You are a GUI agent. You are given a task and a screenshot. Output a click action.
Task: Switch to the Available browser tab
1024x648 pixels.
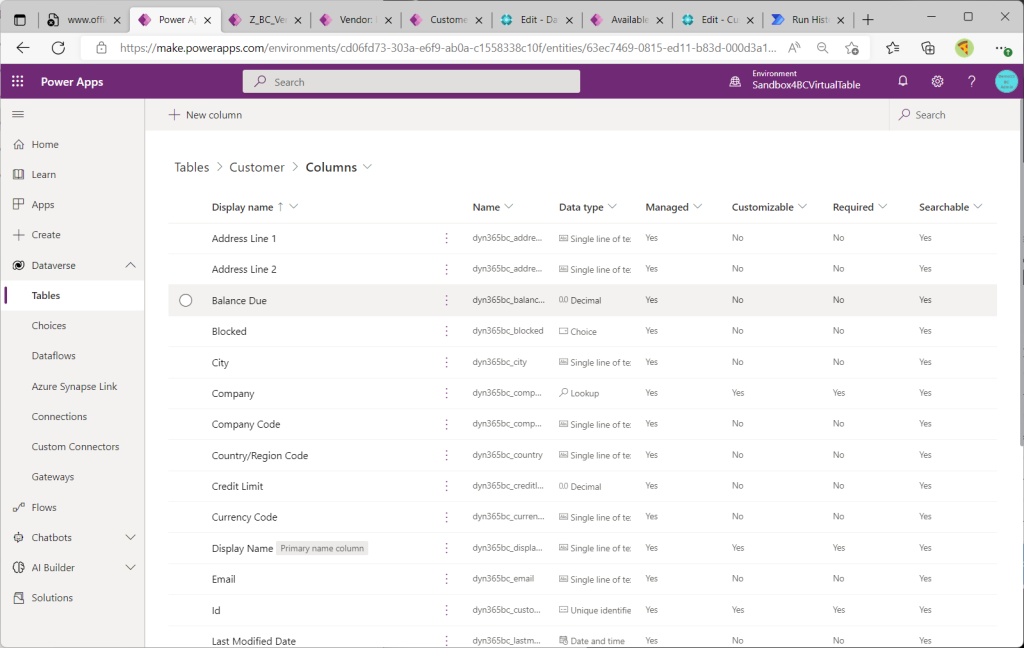pyautogui.click(x=628, y=20)
